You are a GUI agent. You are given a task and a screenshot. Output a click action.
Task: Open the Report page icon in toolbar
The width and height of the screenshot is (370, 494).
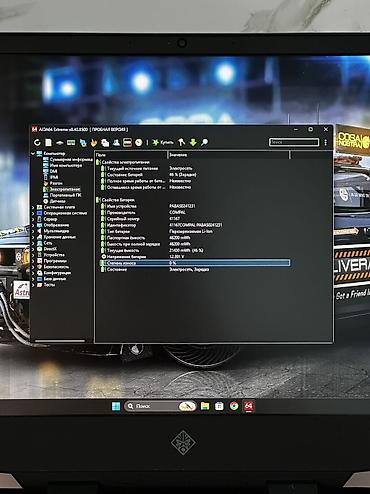(x=49, y=143)
